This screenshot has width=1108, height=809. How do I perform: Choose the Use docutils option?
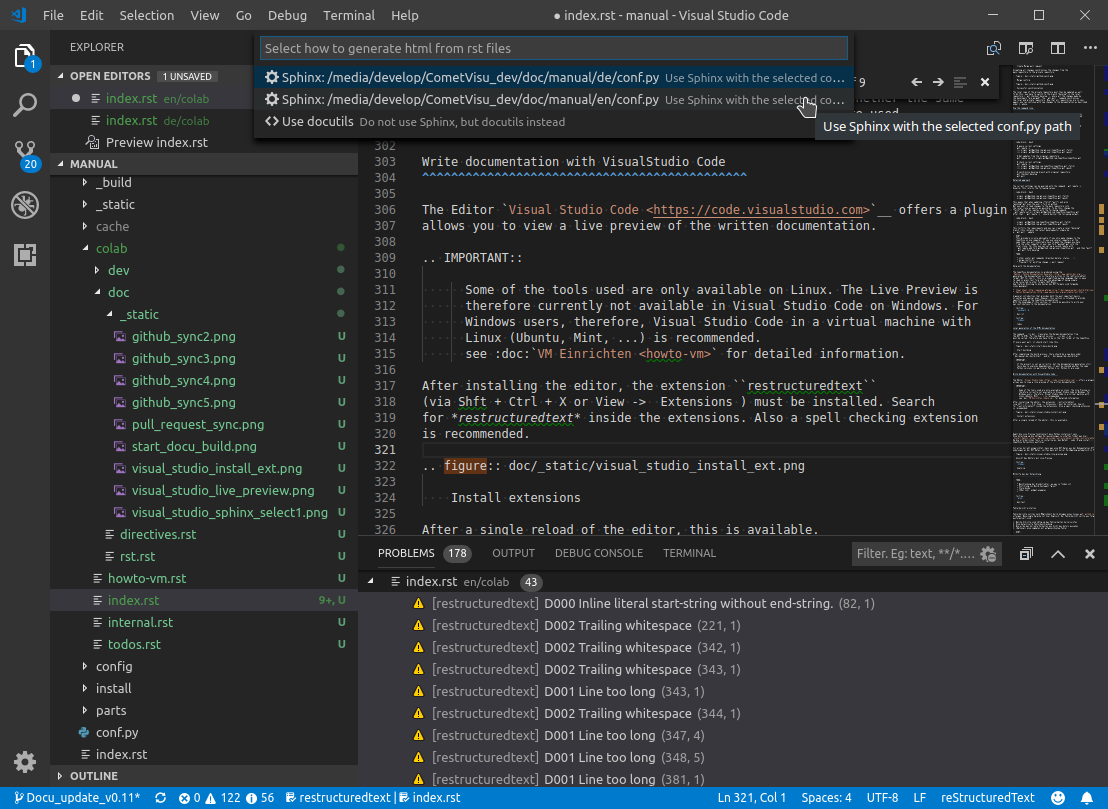pos(554,122)
